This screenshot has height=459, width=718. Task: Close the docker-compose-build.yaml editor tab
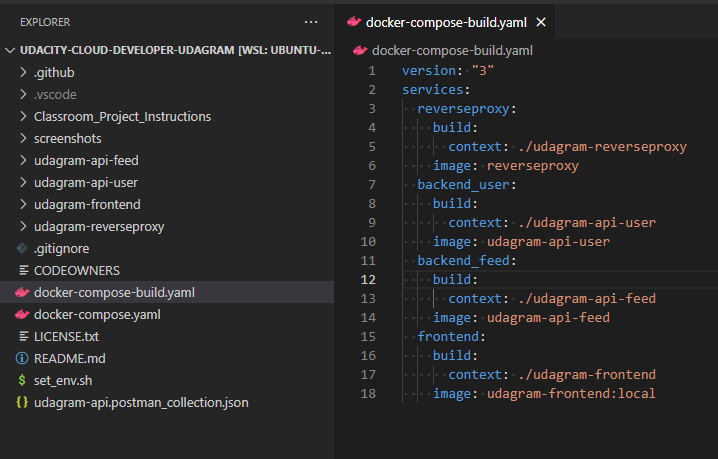(542, 22)
